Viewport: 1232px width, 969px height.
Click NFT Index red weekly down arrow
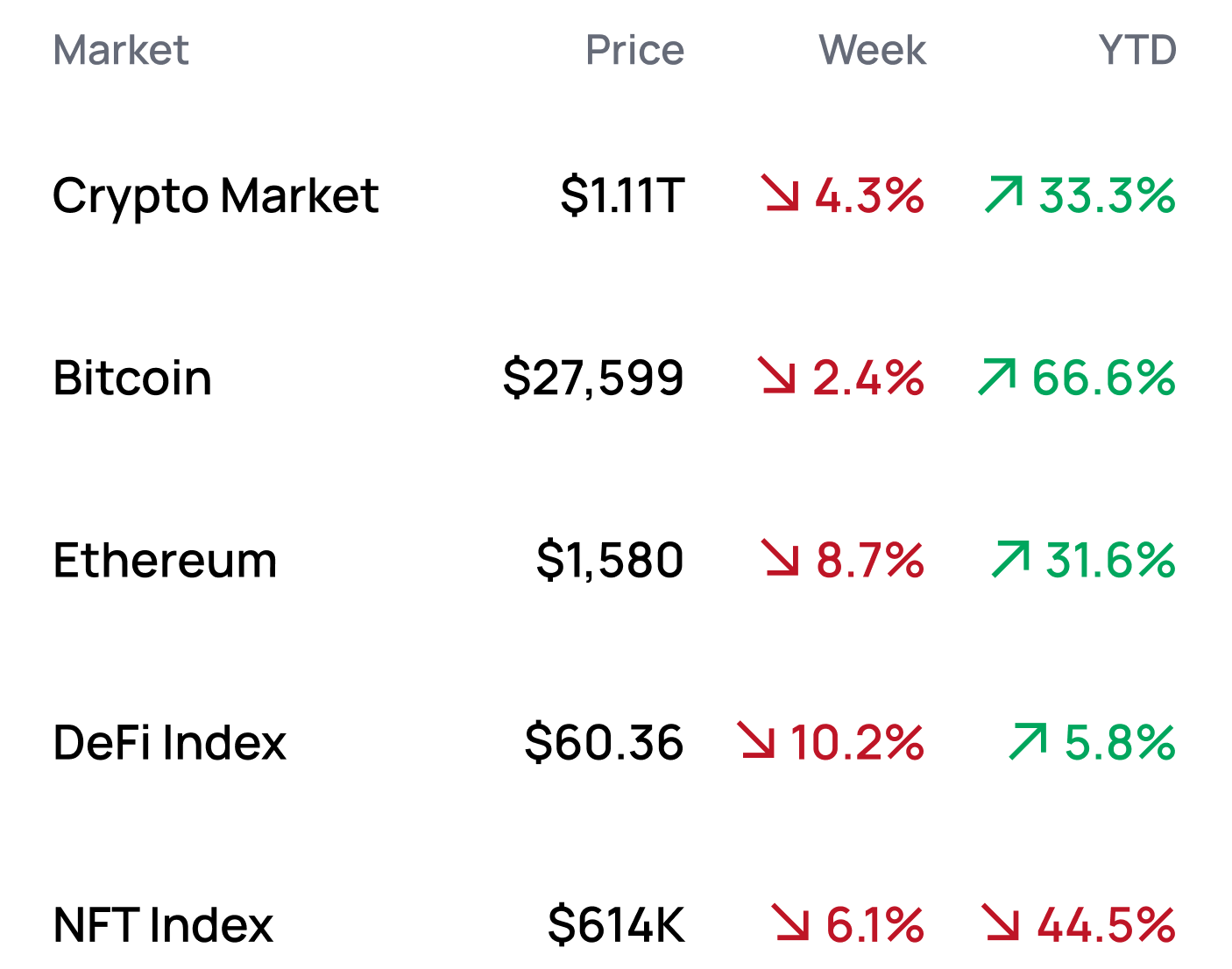[x=790, y=923]
